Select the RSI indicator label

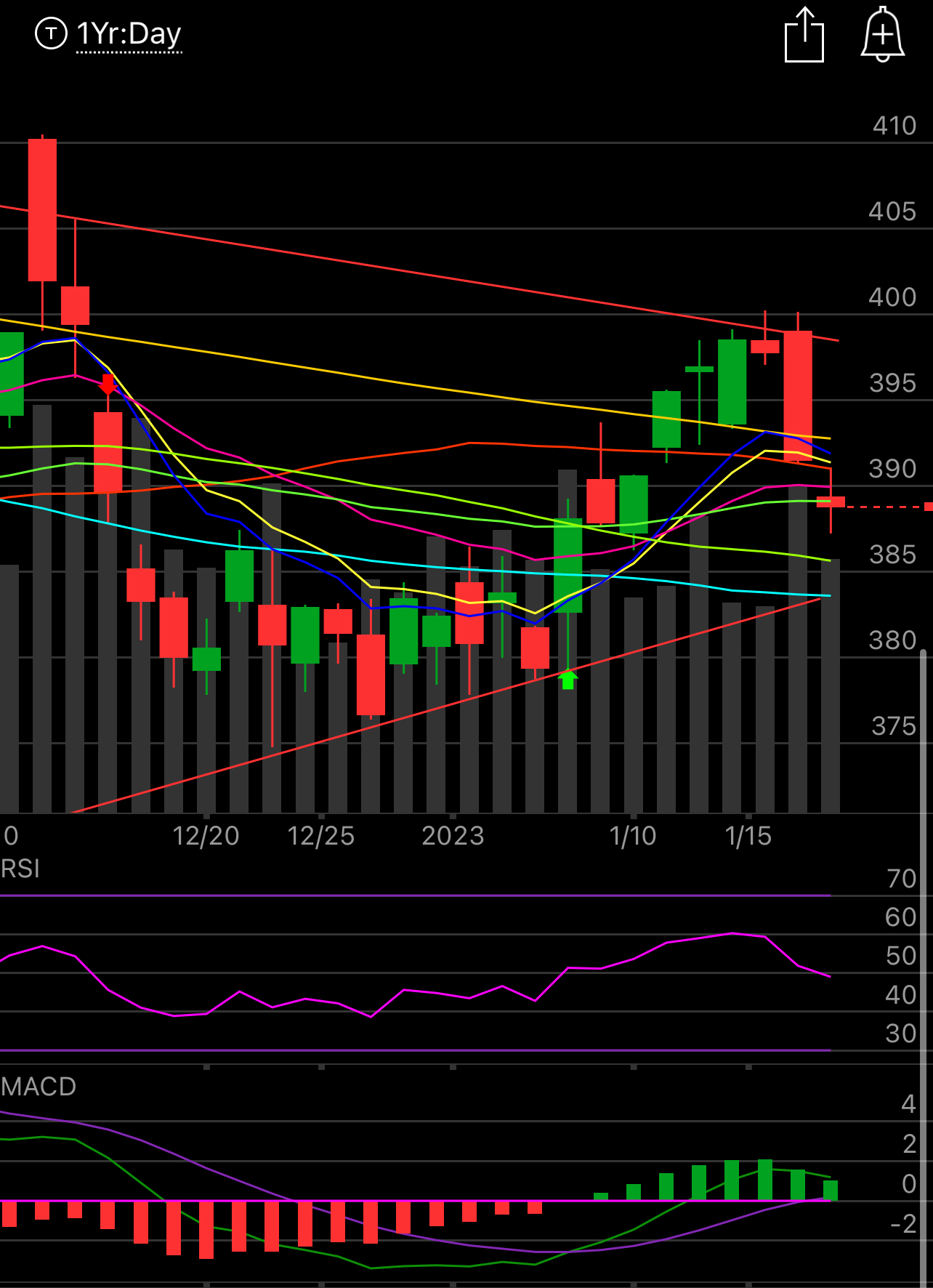20,869
